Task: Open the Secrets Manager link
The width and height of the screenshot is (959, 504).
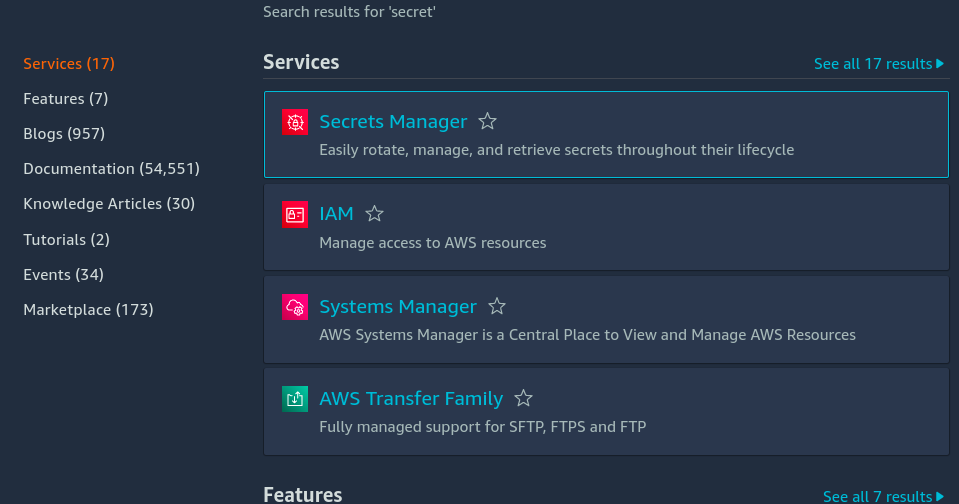Action: click(x=393, y=122)
